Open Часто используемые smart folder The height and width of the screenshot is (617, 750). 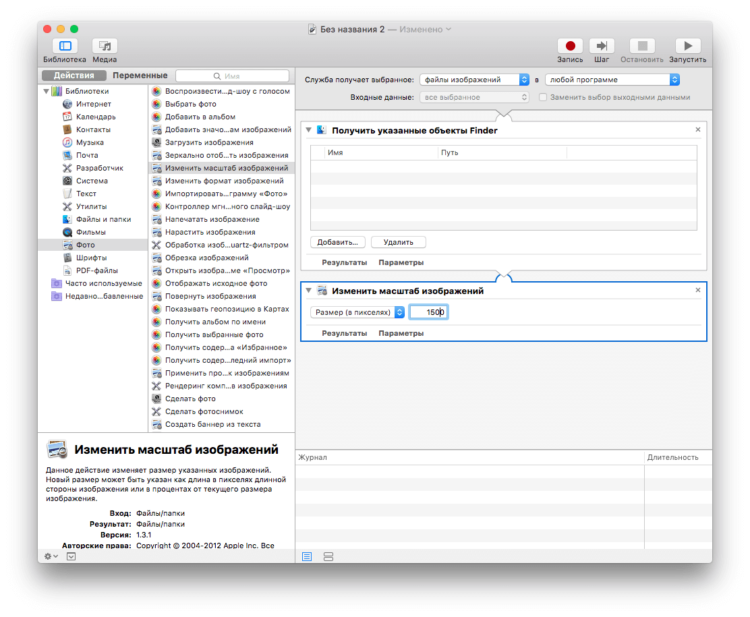pyautogui.click(x=103, y=283)
